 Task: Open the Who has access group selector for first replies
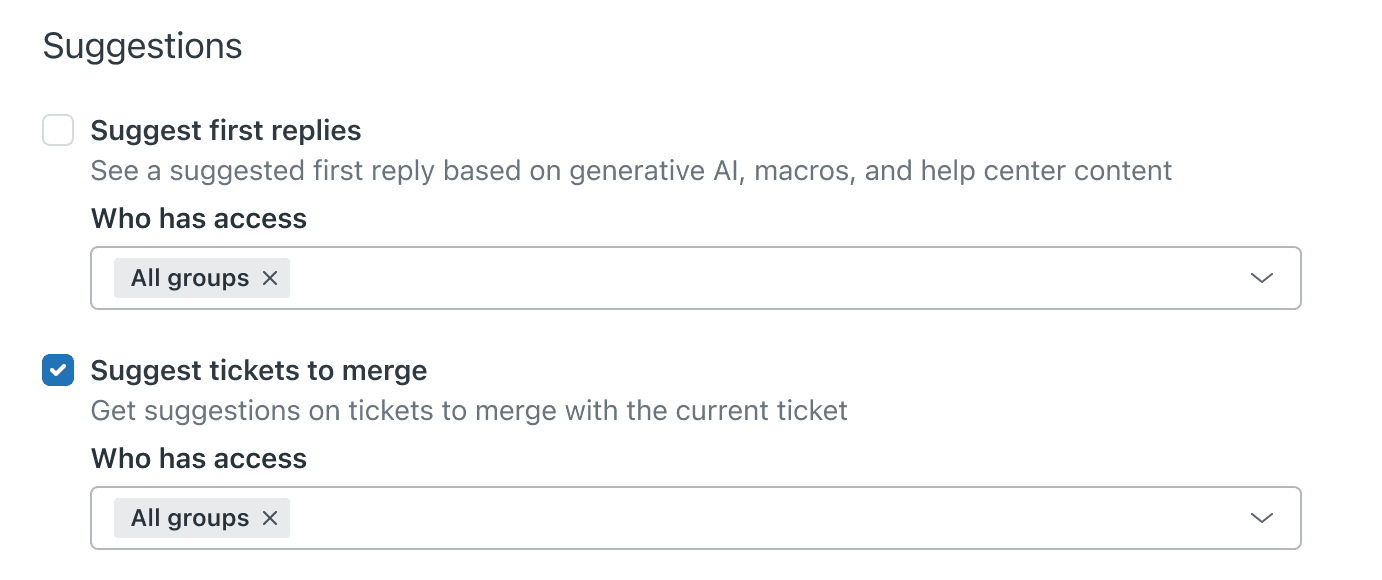point(1261,278)
